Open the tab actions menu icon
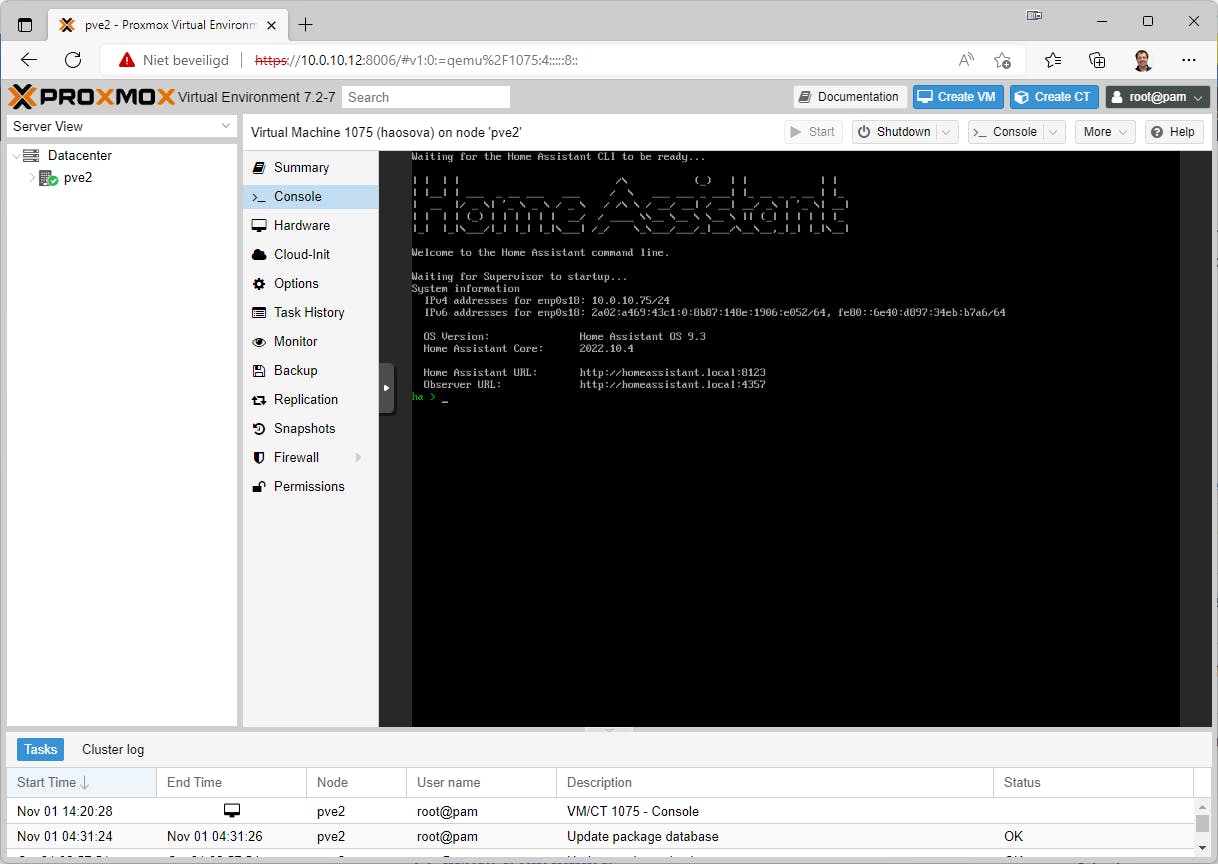This screenshot has width=1218, height=864. tap(25, 24)
